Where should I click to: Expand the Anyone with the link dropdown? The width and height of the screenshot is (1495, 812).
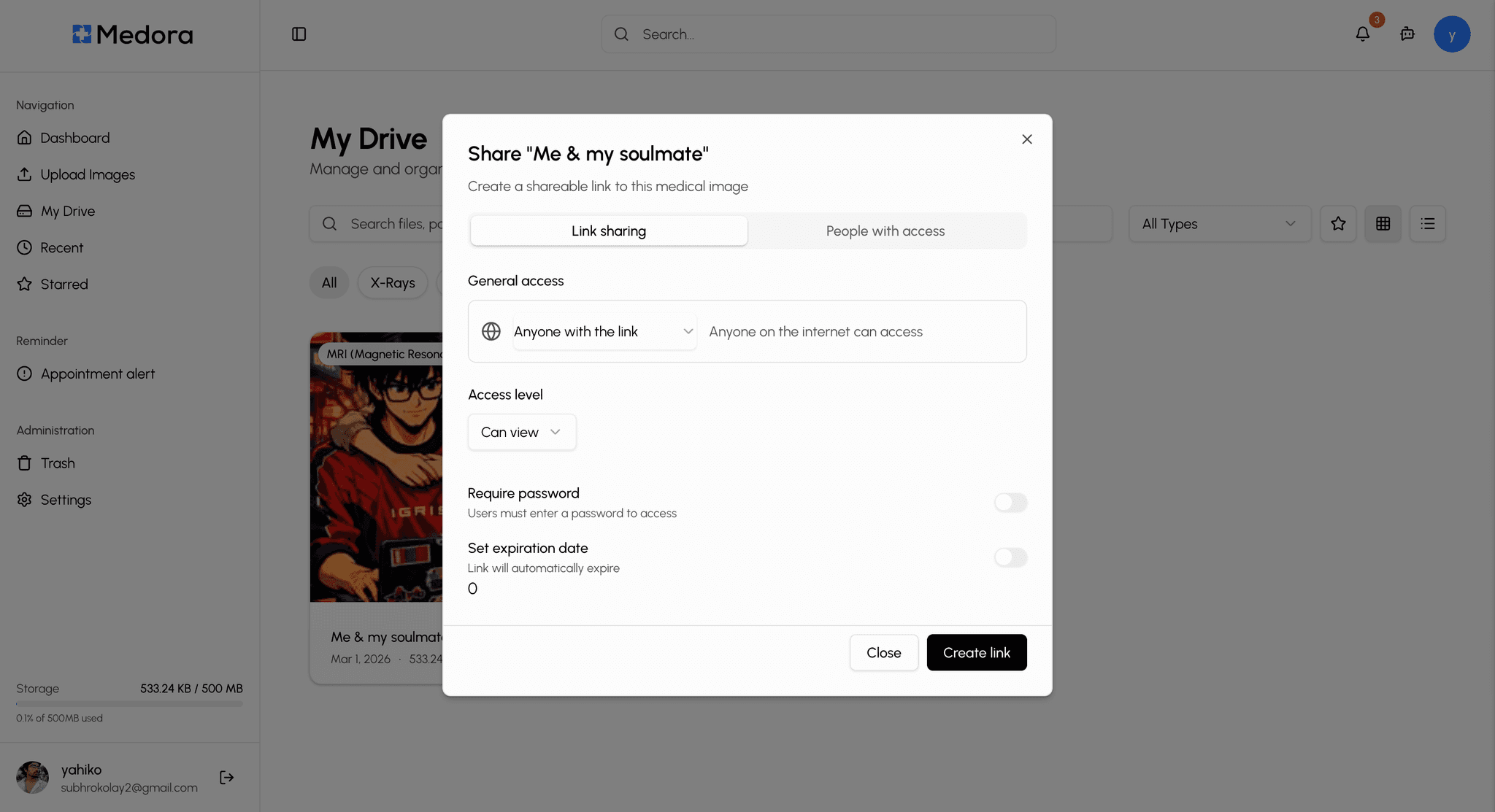[604, 331]
